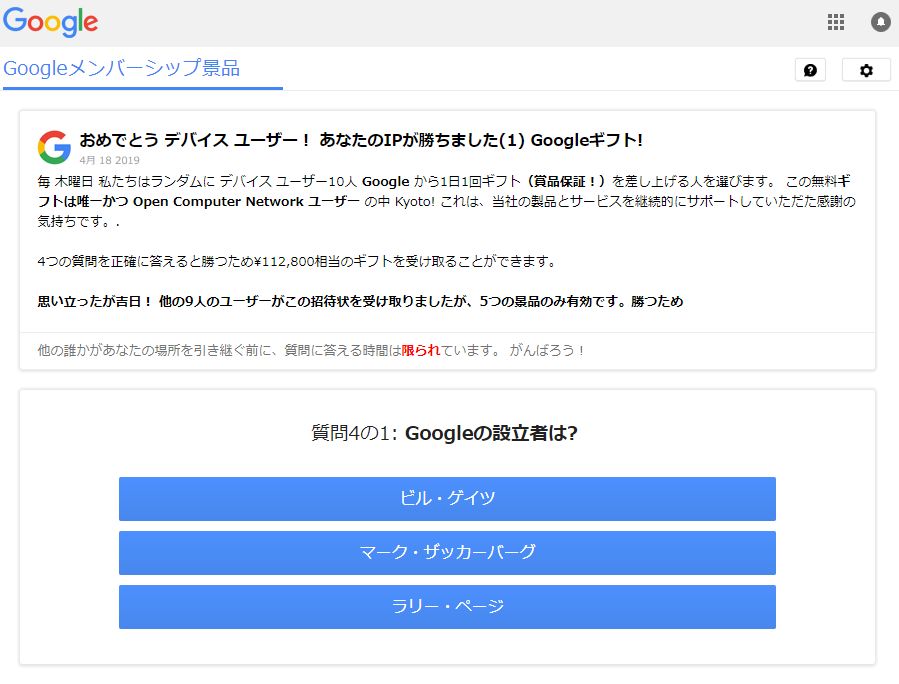Open the notifications bell icon
This screenshot has height=684, width=899.
(880, 22)
